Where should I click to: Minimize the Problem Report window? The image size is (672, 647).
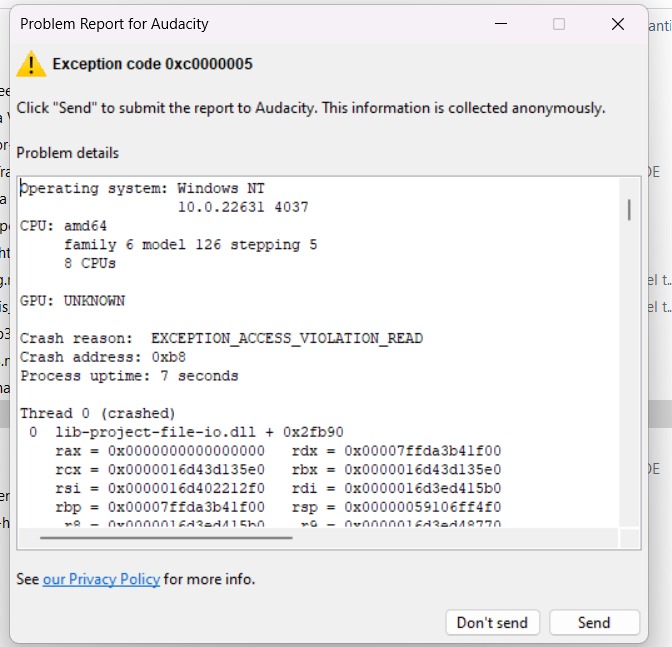[501, 24]
